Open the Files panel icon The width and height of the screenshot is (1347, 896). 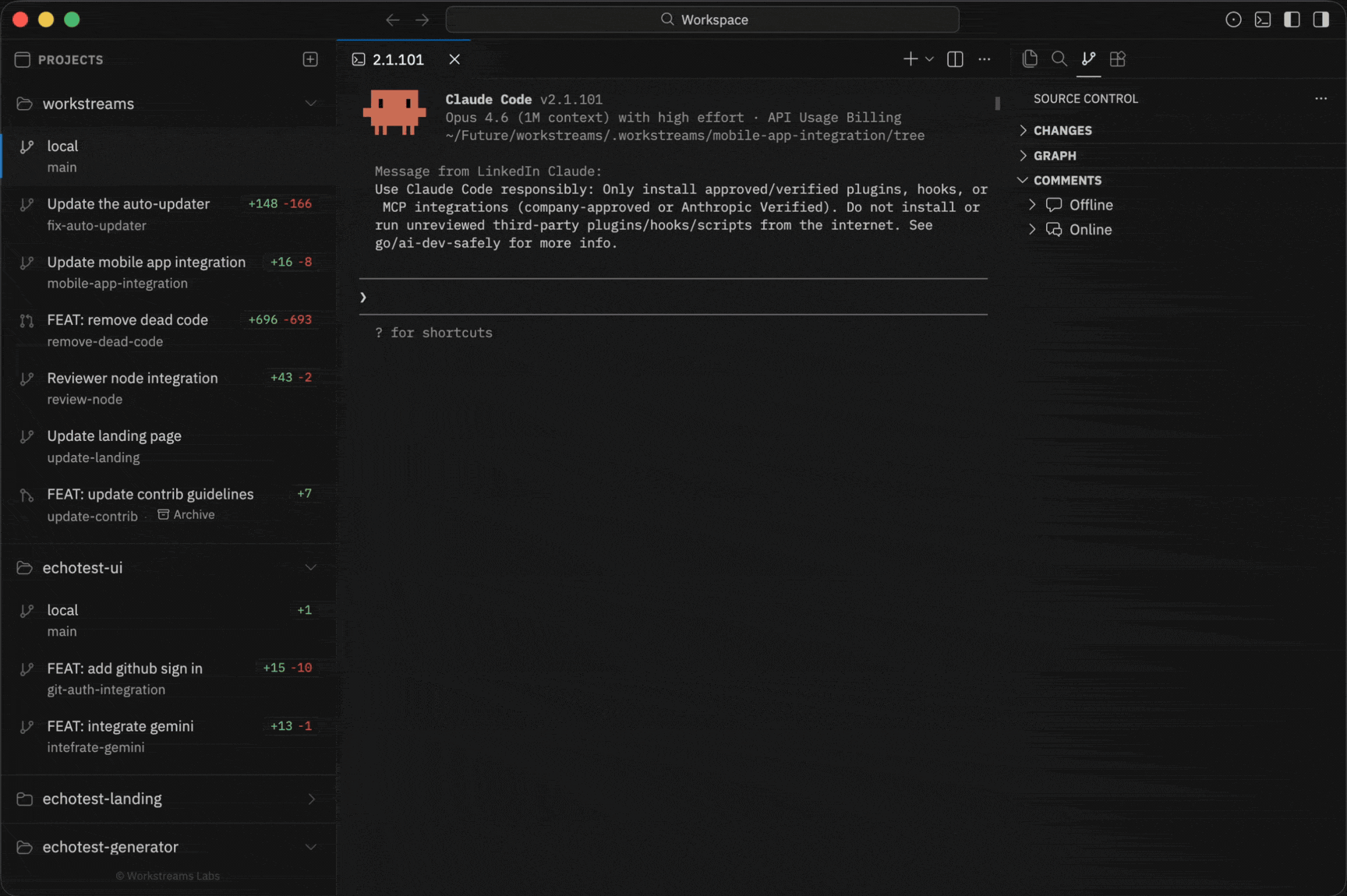pos(1030,58)
